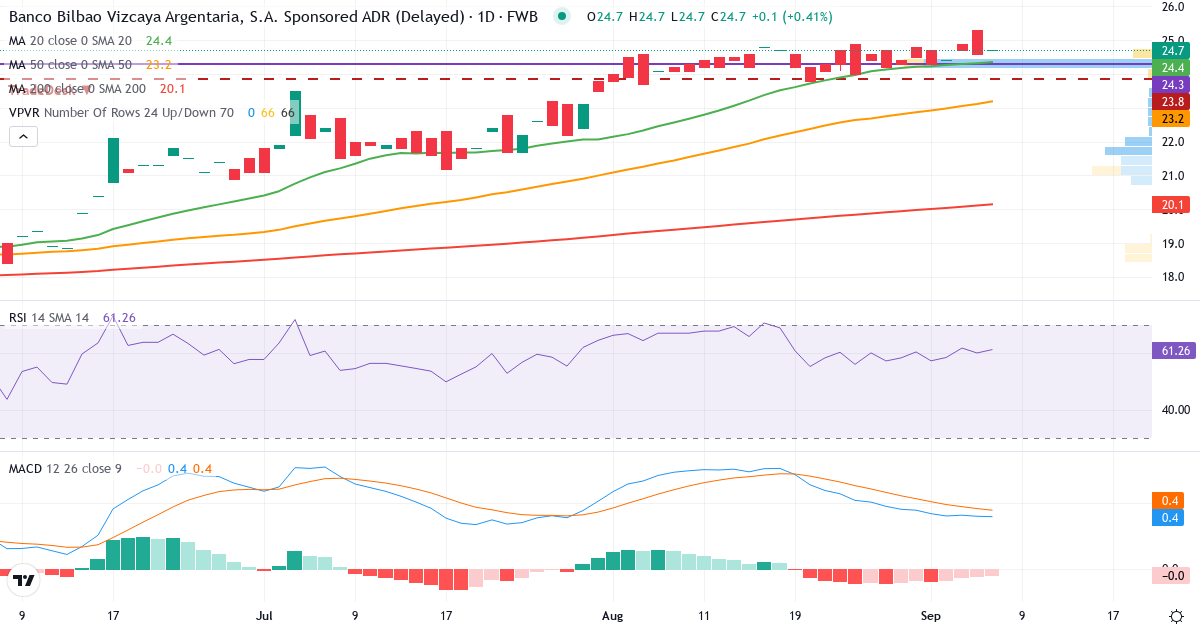Image resolution: width=1200 pixels, height=630 pixels.
Task: Click the red 23.8 price axis label
Action: [x=1169, y=102]
